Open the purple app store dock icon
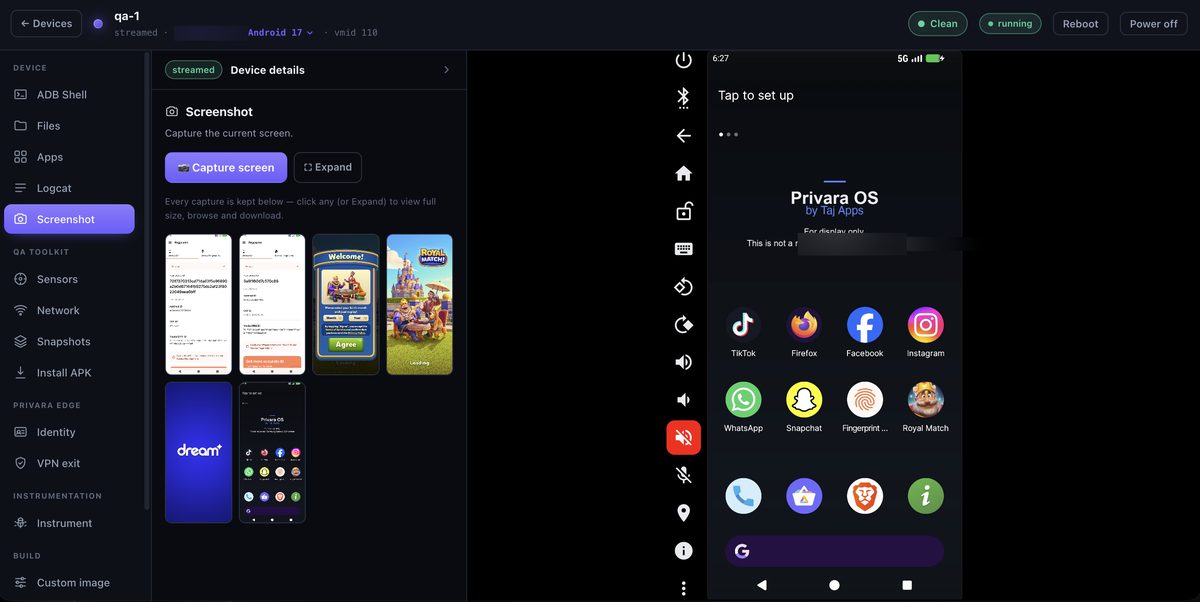 (804, 496)
